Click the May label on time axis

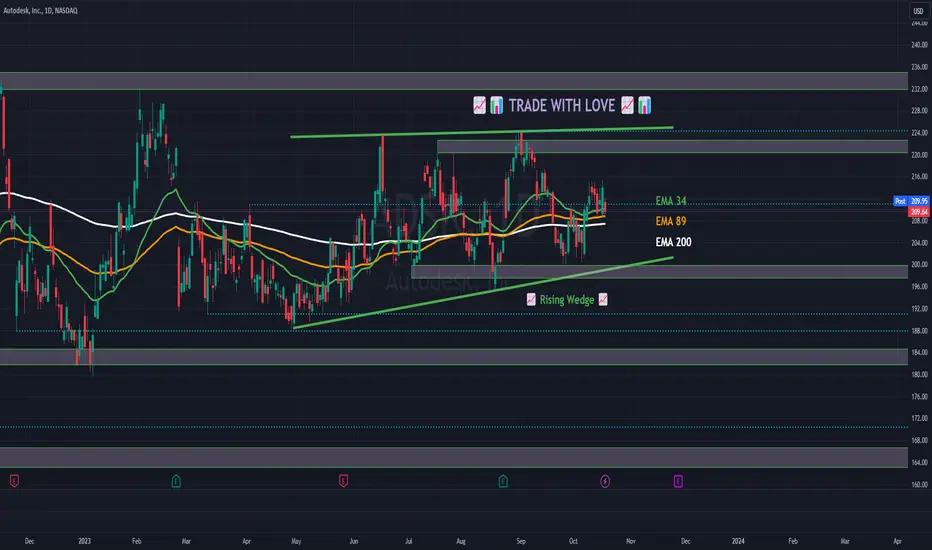pyautogui.click(x=296, y=541)
